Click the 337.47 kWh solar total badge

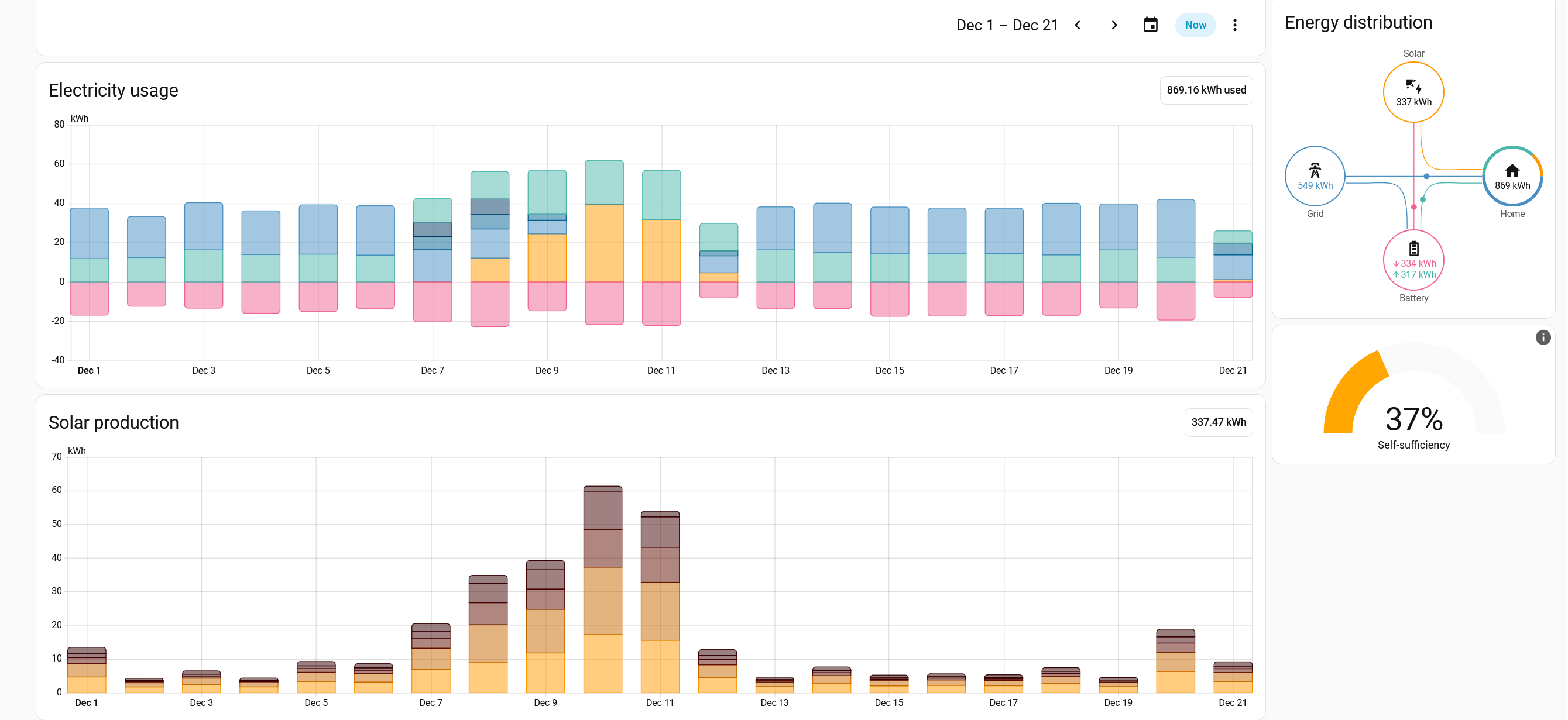[1218, 422]
